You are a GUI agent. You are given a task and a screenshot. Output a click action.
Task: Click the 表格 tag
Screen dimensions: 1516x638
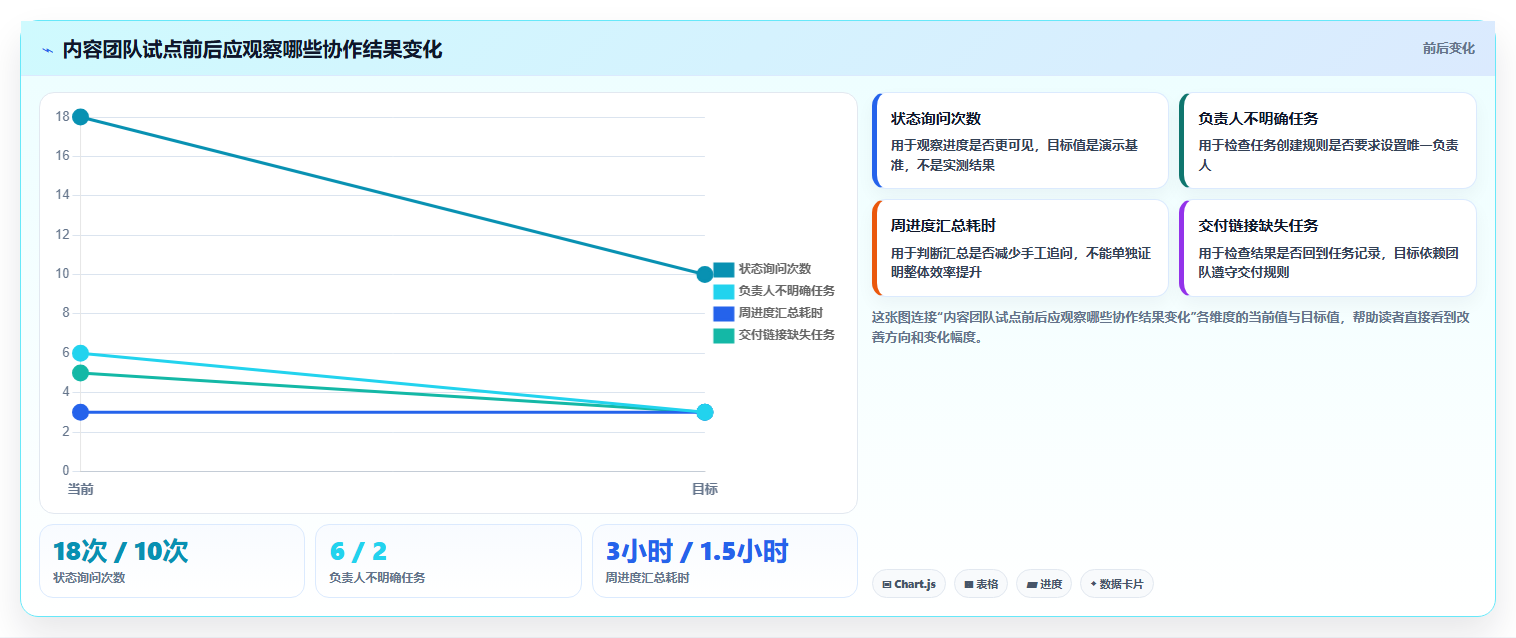click(x=980, y=584)
